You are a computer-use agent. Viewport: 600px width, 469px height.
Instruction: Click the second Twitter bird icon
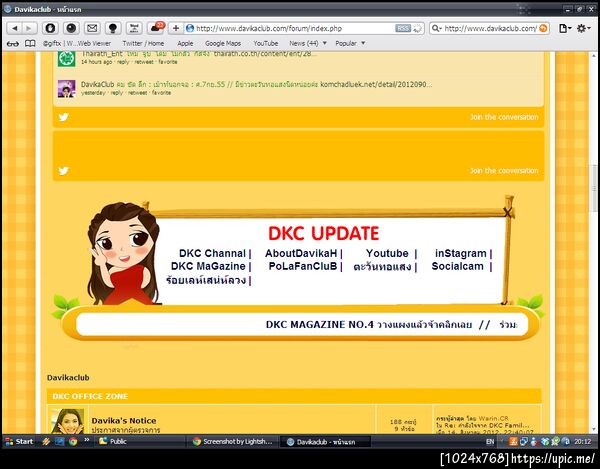point(64,171)
